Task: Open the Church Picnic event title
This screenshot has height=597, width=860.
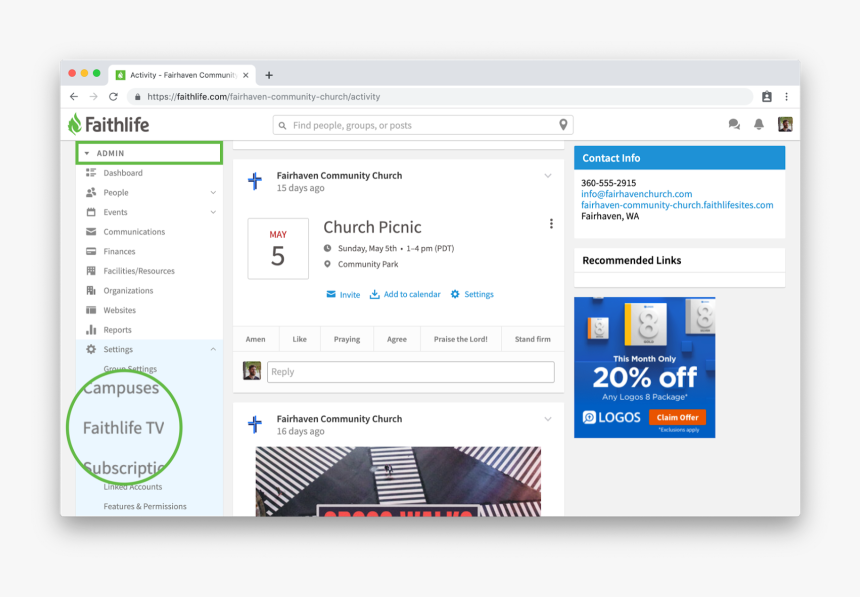Action: [x=372, y=227]
